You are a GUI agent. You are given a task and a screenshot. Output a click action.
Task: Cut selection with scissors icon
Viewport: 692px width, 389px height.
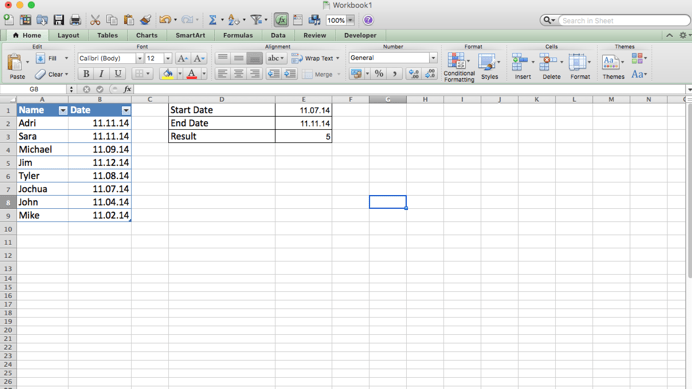(x=95, y=20)
